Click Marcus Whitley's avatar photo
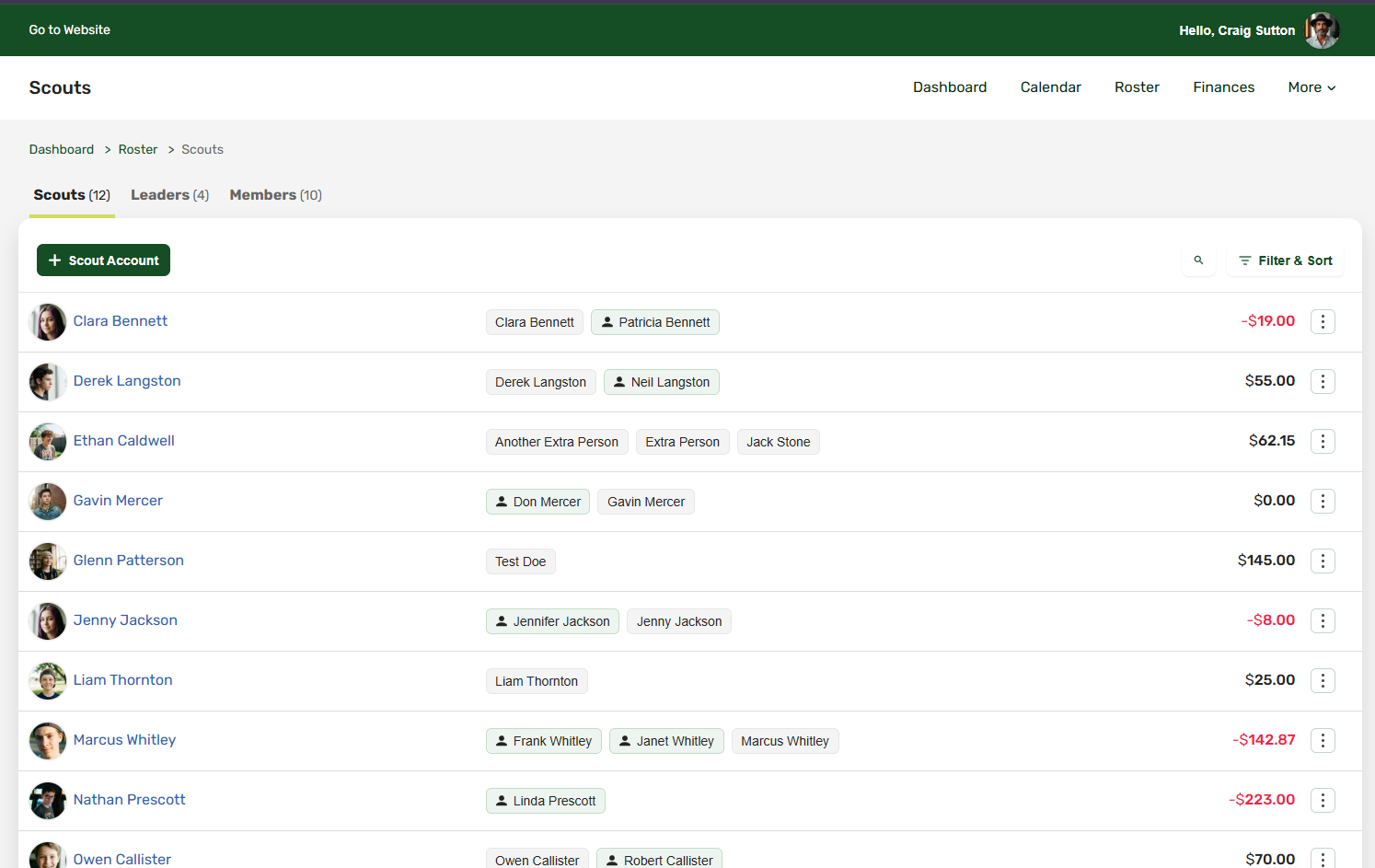This screenshot has width=1375, height=868. coord(48,741)
